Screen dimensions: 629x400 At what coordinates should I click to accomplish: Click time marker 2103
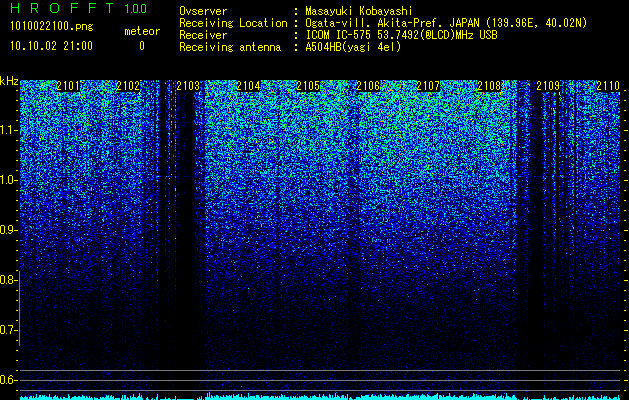point(188,86)
